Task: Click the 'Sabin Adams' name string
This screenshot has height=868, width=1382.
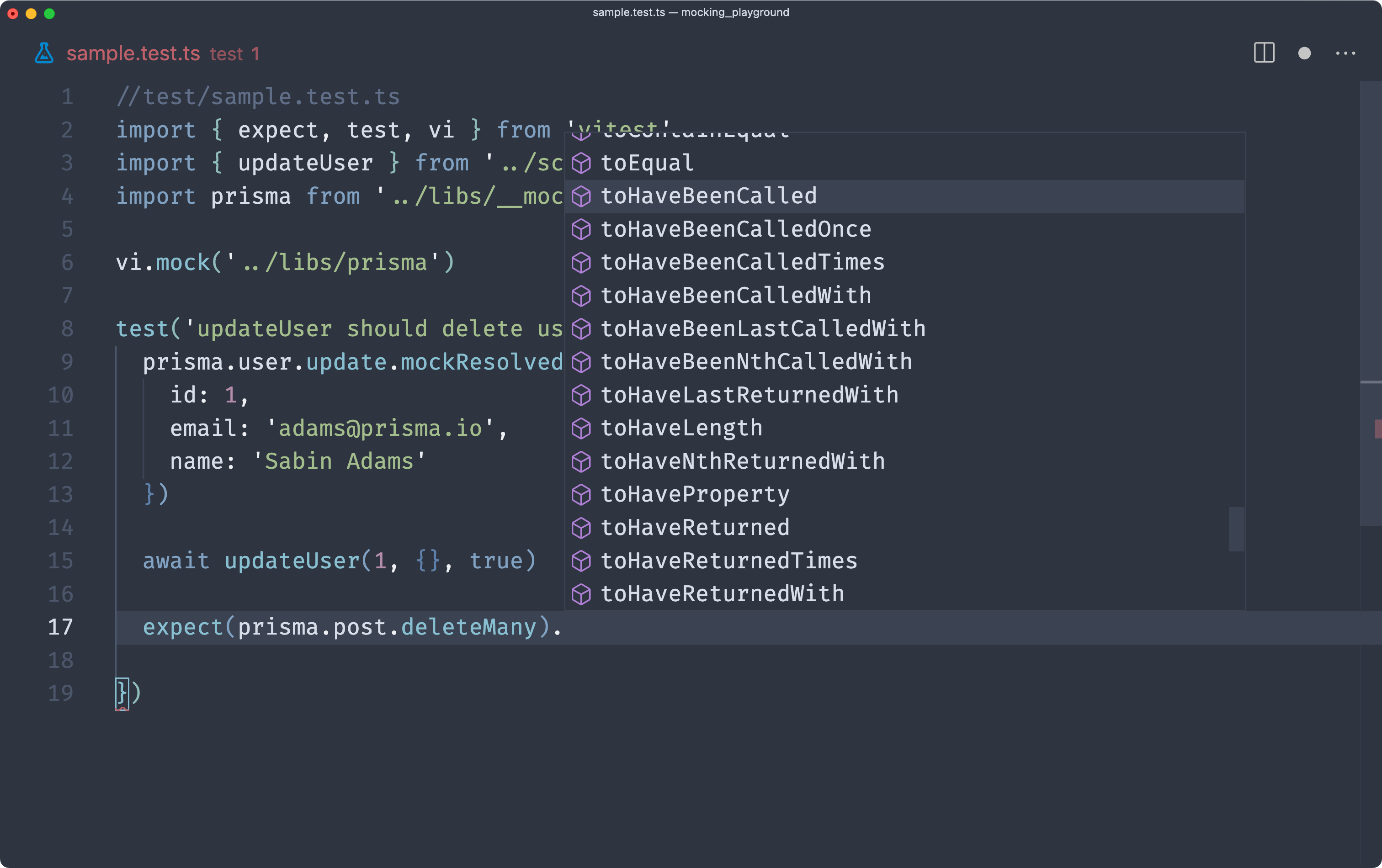Action: click(339, 462)
